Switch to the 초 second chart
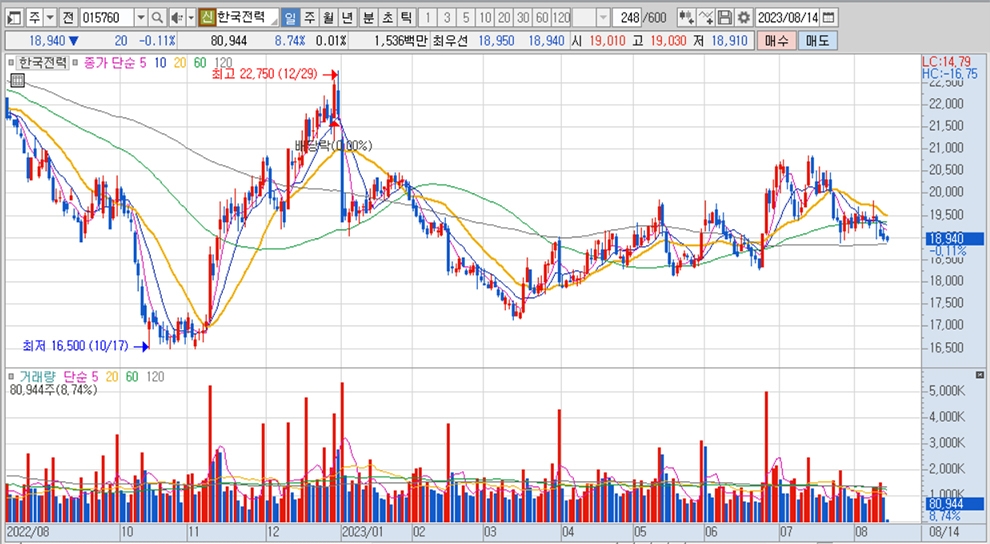Viewport: 990px width, 544px height. coord(387,17)
